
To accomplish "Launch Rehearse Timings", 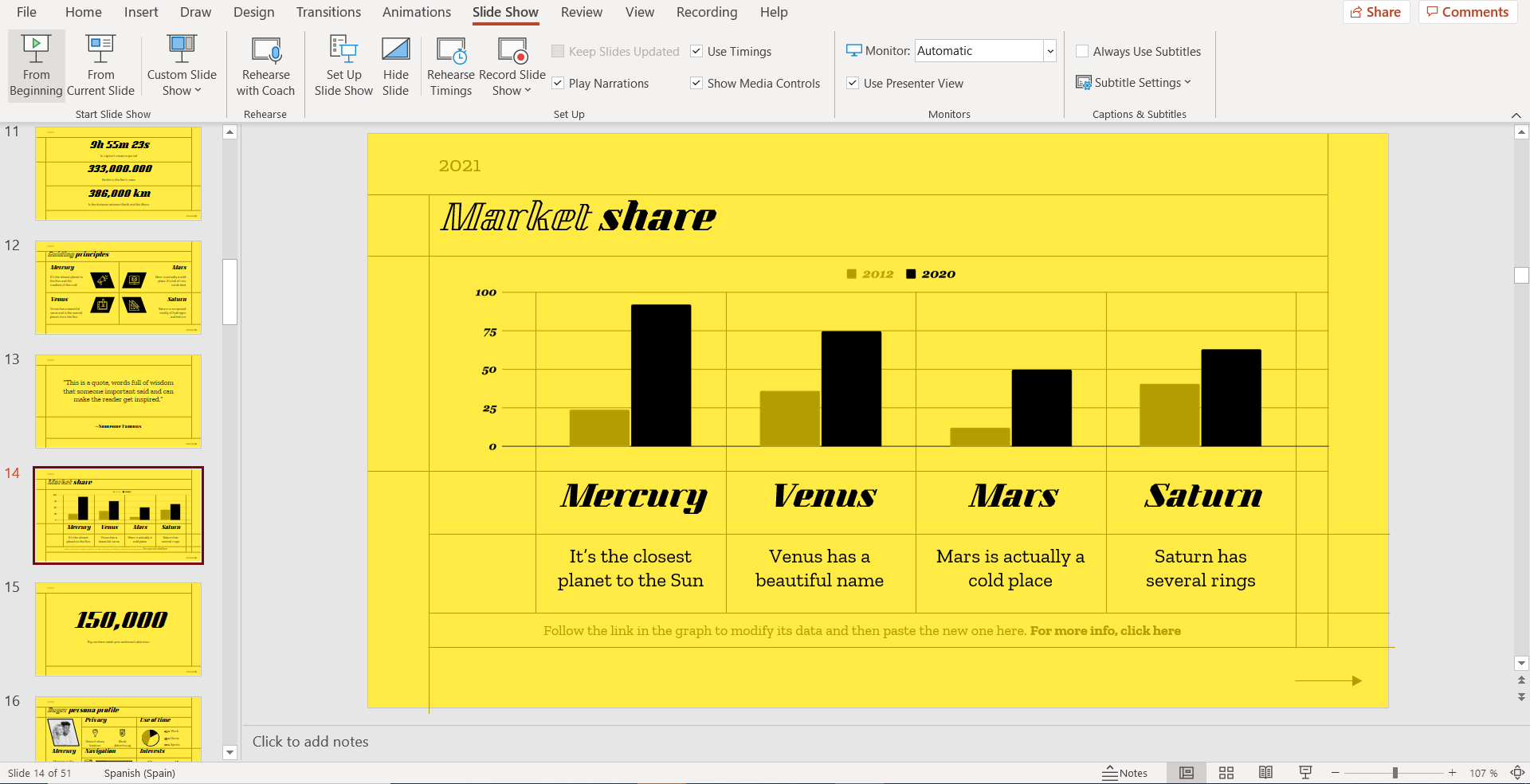I will pos(450,66).
